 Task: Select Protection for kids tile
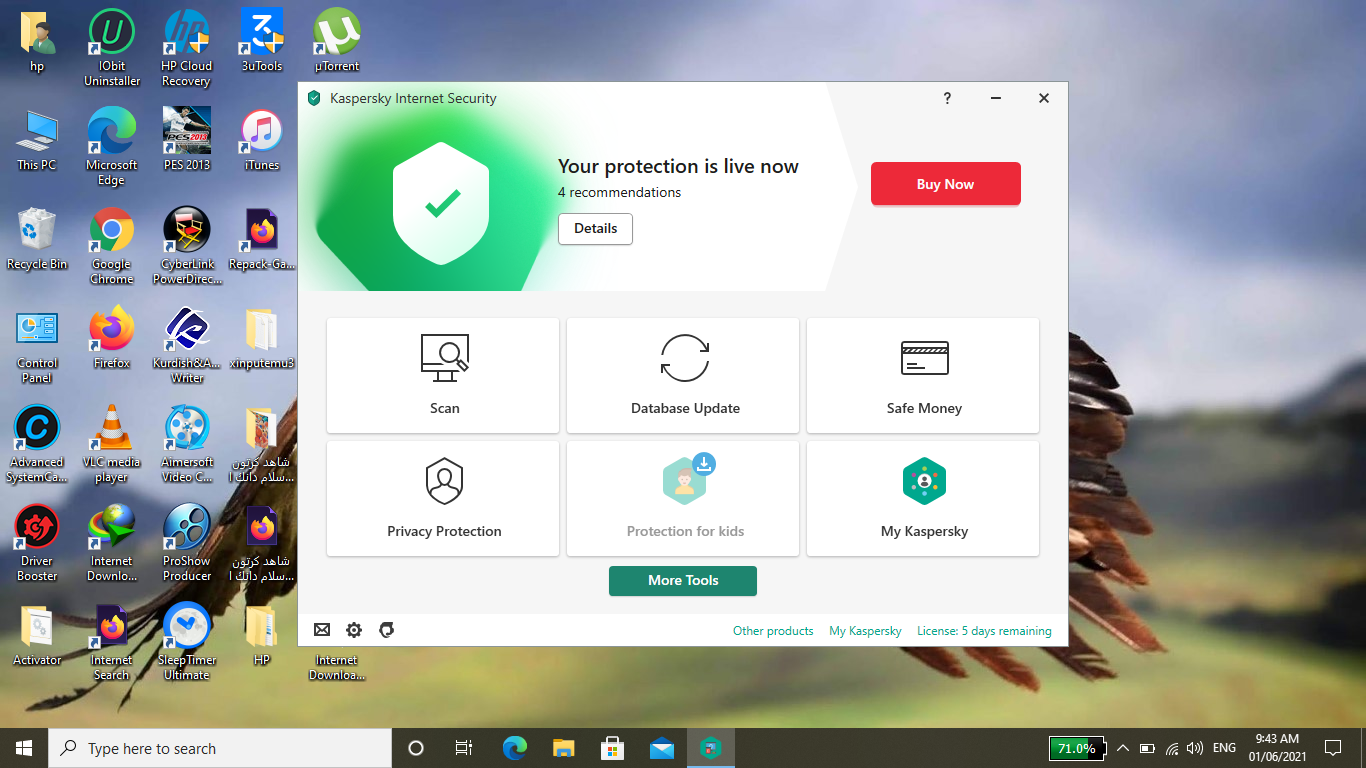[x=683, y=499]
